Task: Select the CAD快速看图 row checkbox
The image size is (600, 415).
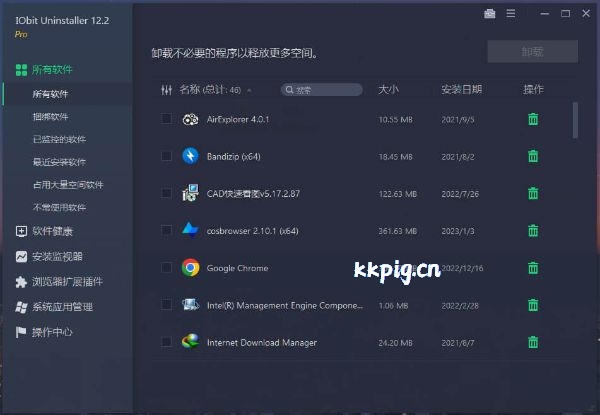Action: point(166,193)
